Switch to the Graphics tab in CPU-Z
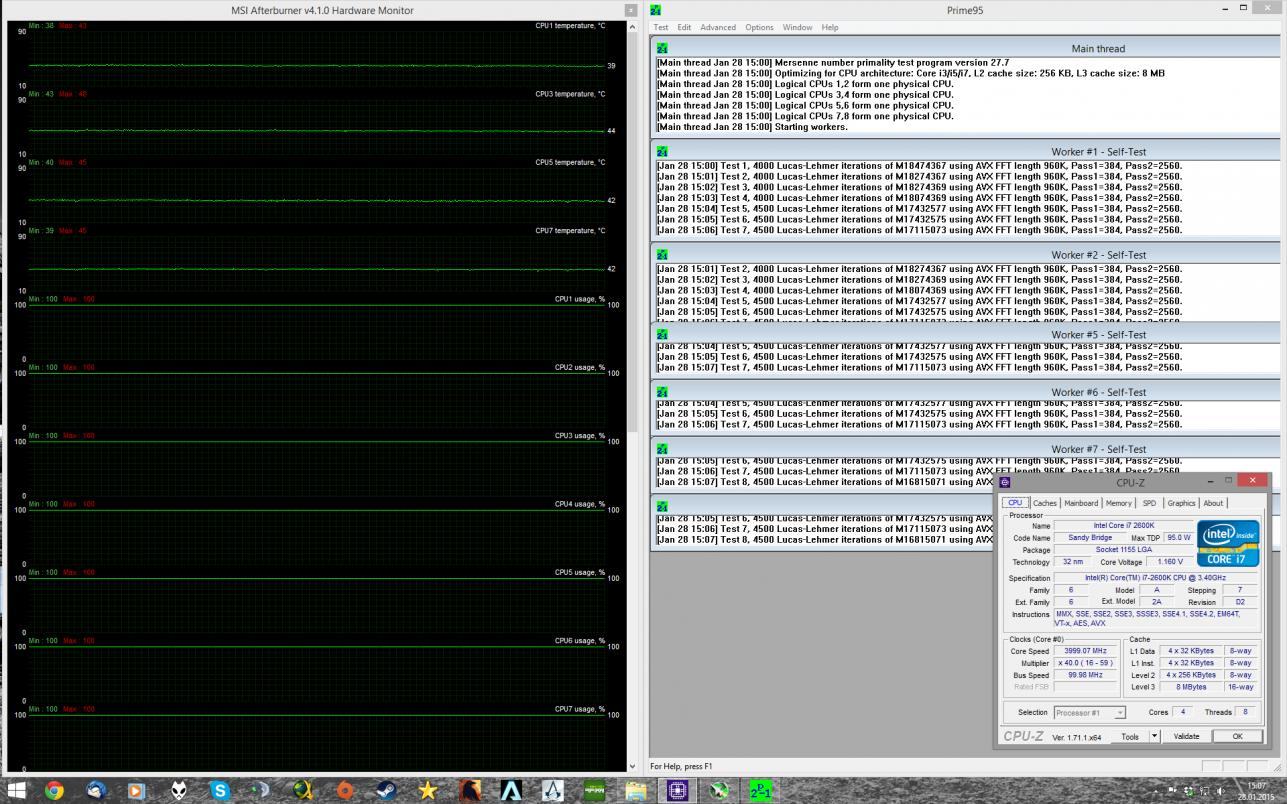Screen dimensions: 1287x804 point(1181,503)
